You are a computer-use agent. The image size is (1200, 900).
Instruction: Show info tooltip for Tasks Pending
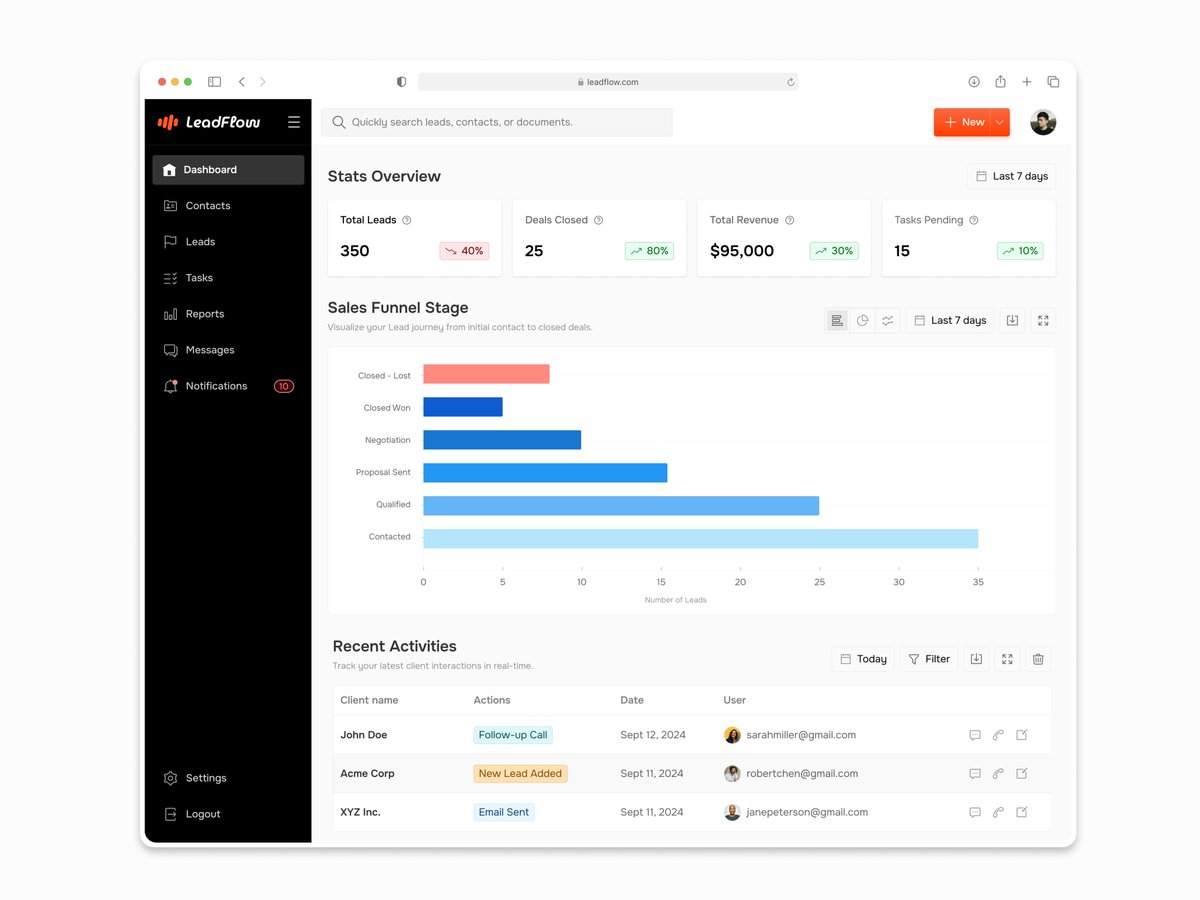pos(974,220)
